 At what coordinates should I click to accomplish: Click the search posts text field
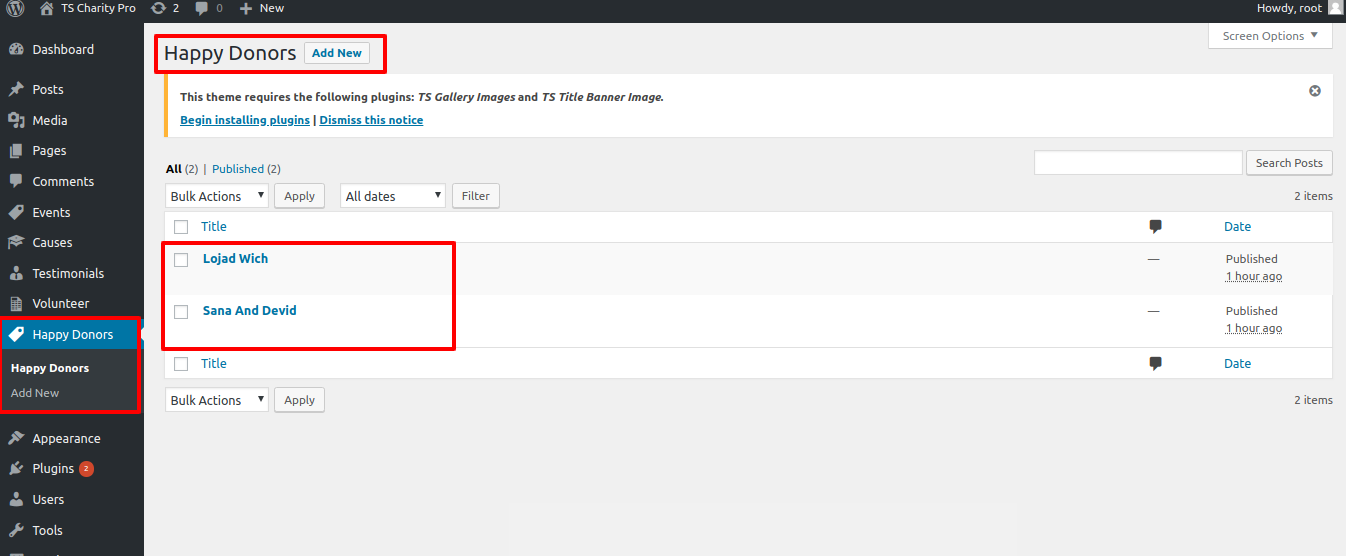(x=1137, y=163)
